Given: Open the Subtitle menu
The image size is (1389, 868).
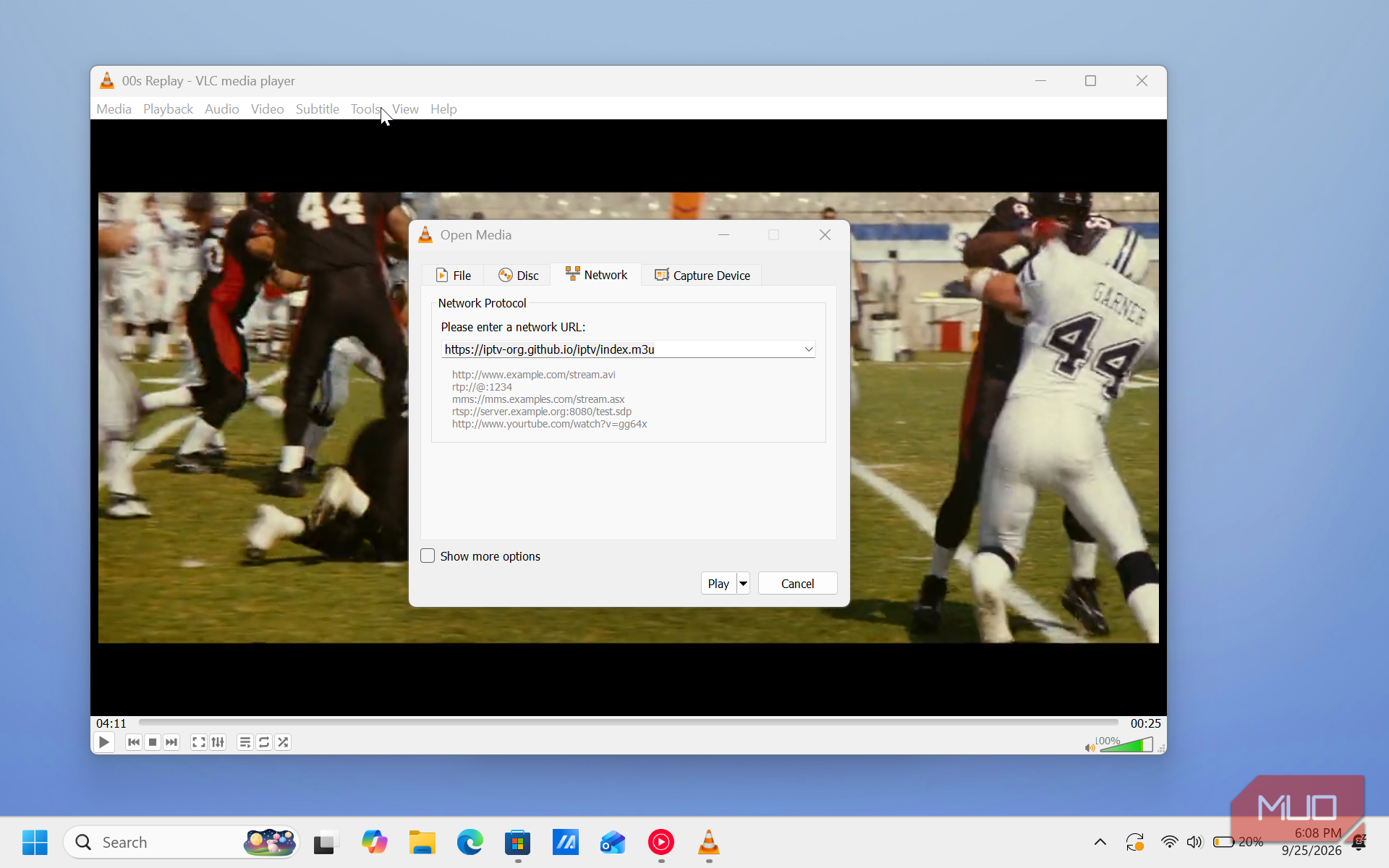Looking at the screenshot, I should [318, 109].
